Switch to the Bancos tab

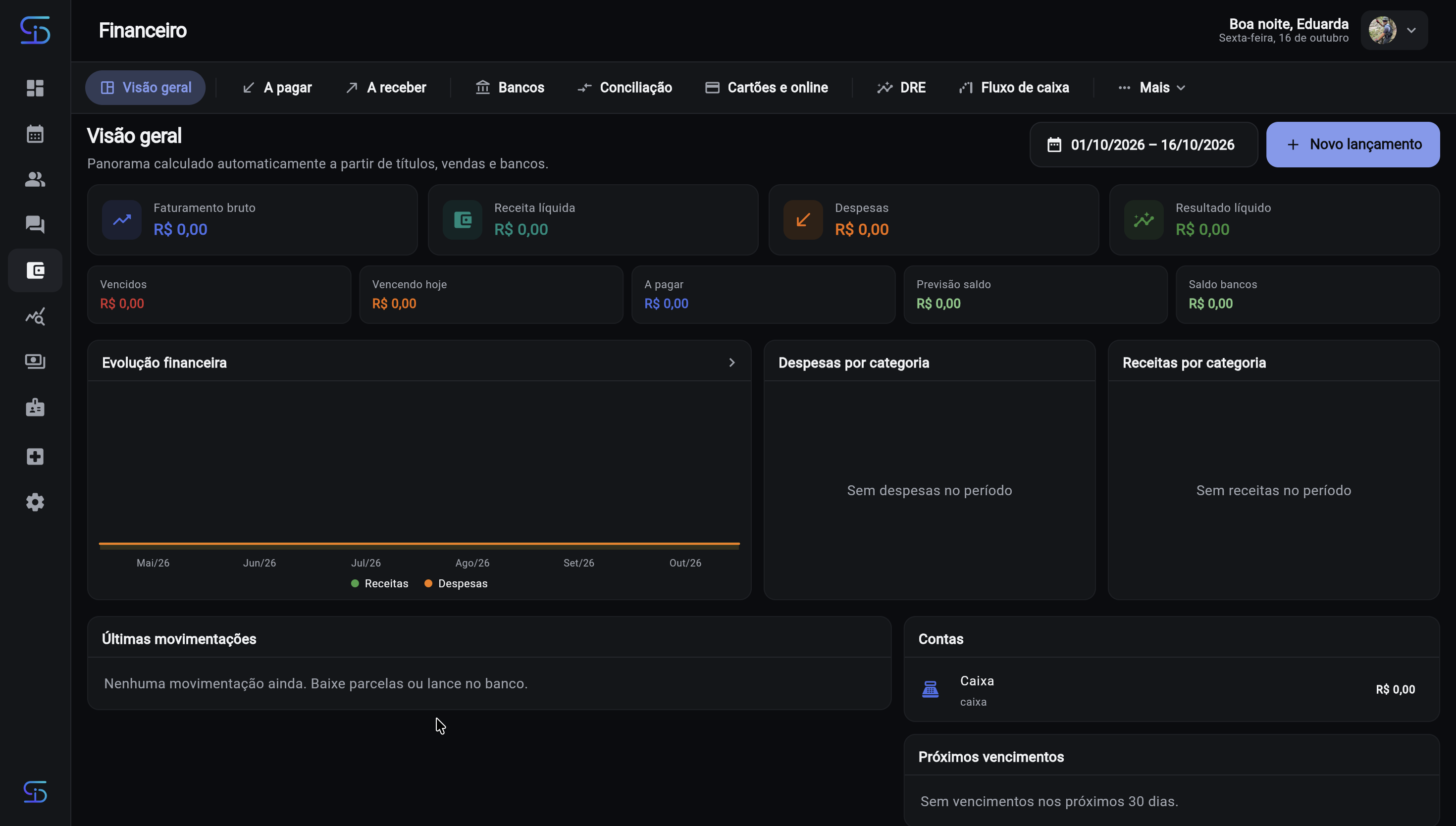coord(510,88)
